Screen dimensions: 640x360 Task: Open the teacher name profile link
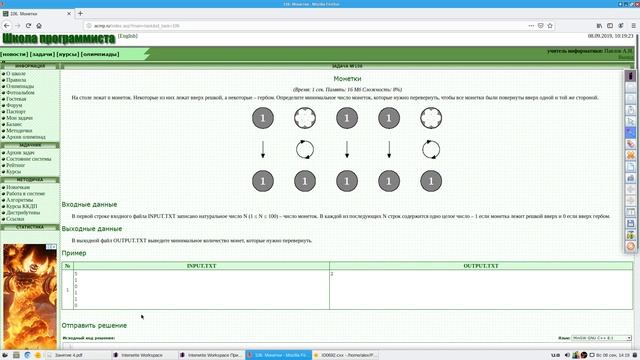[618, 51]
